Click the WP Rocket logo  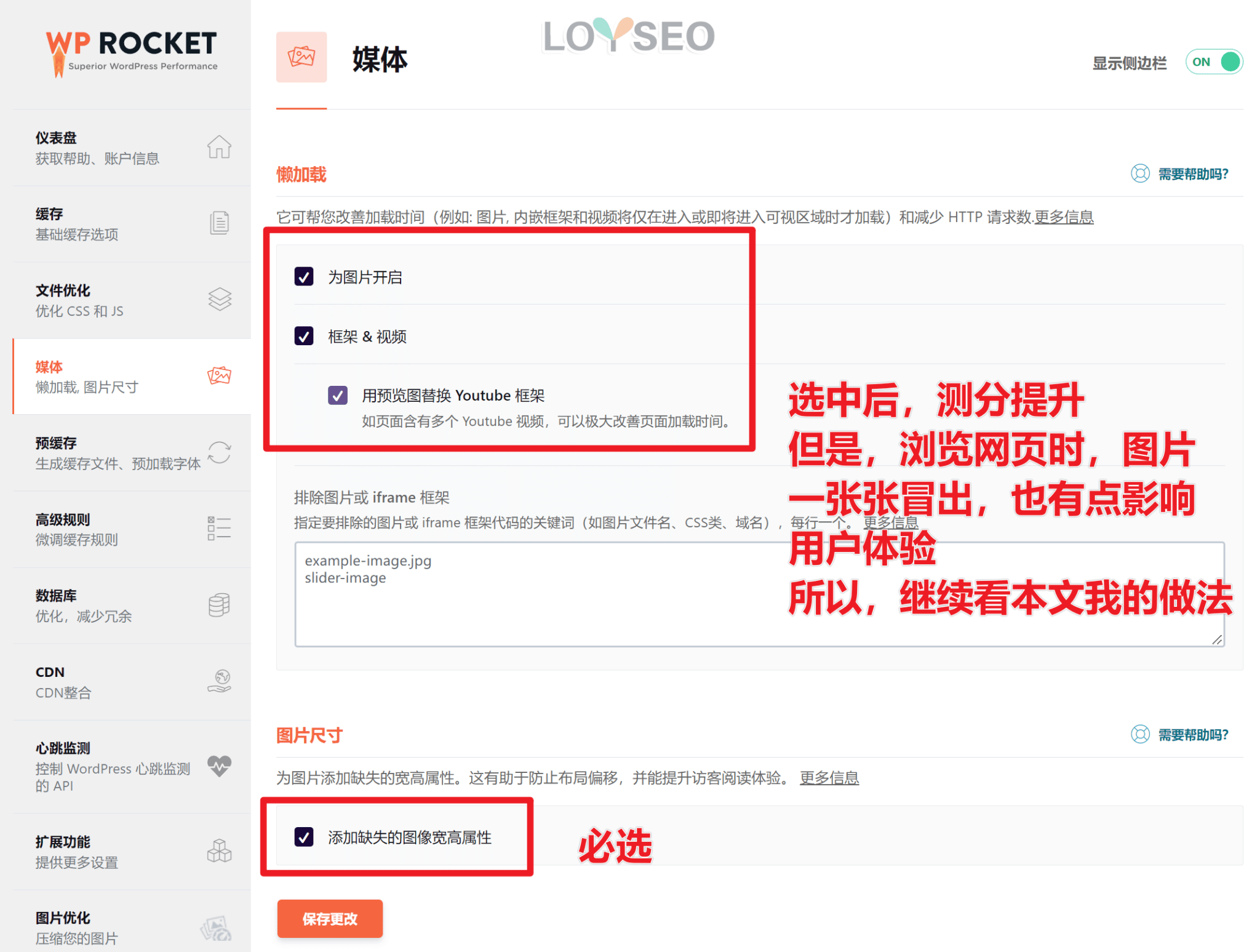point(132,54)
